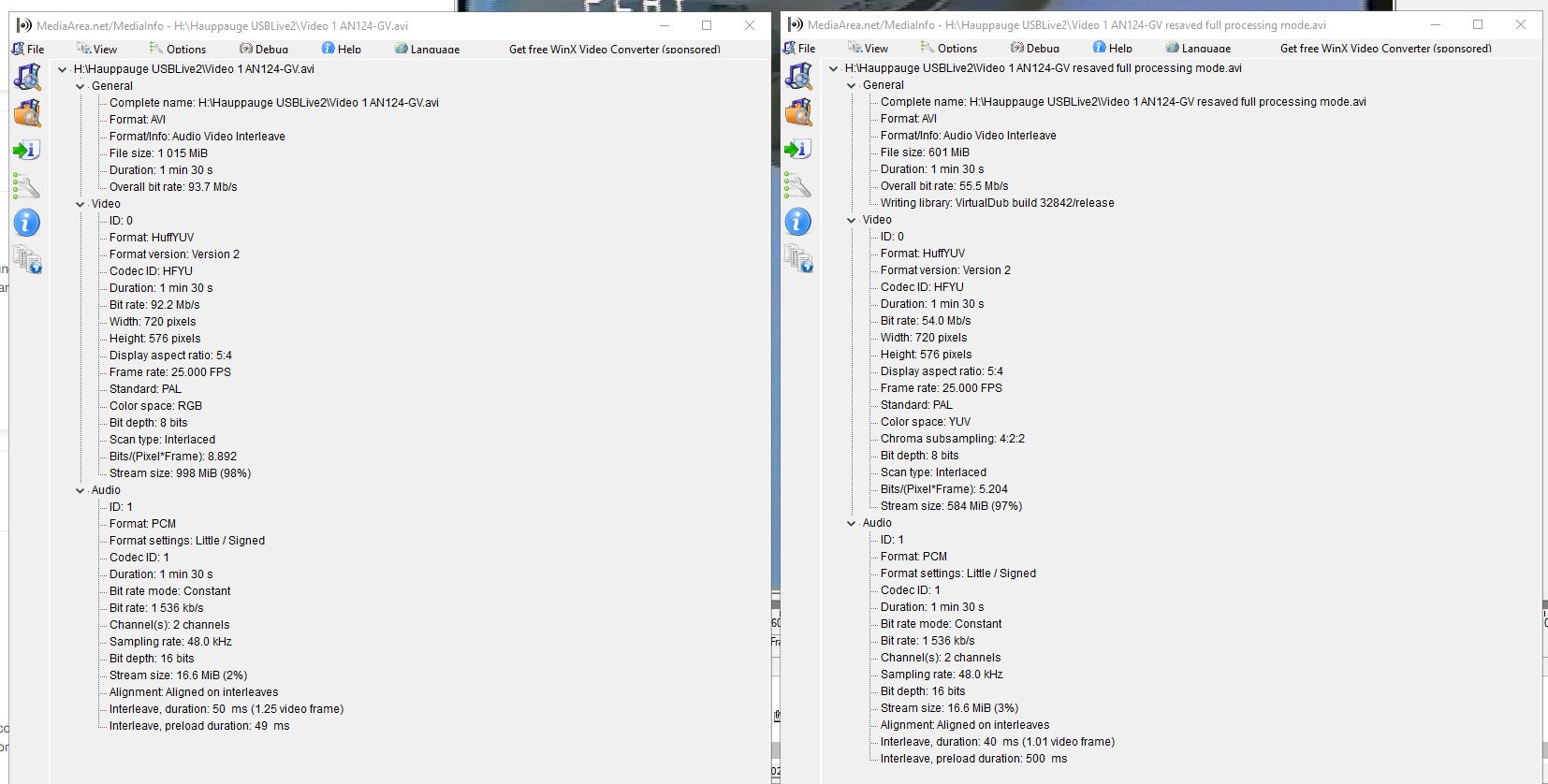Collapse the General section in right window
Image resolution: width=1548 pixels, height=784 pixels.
[852, 85]
